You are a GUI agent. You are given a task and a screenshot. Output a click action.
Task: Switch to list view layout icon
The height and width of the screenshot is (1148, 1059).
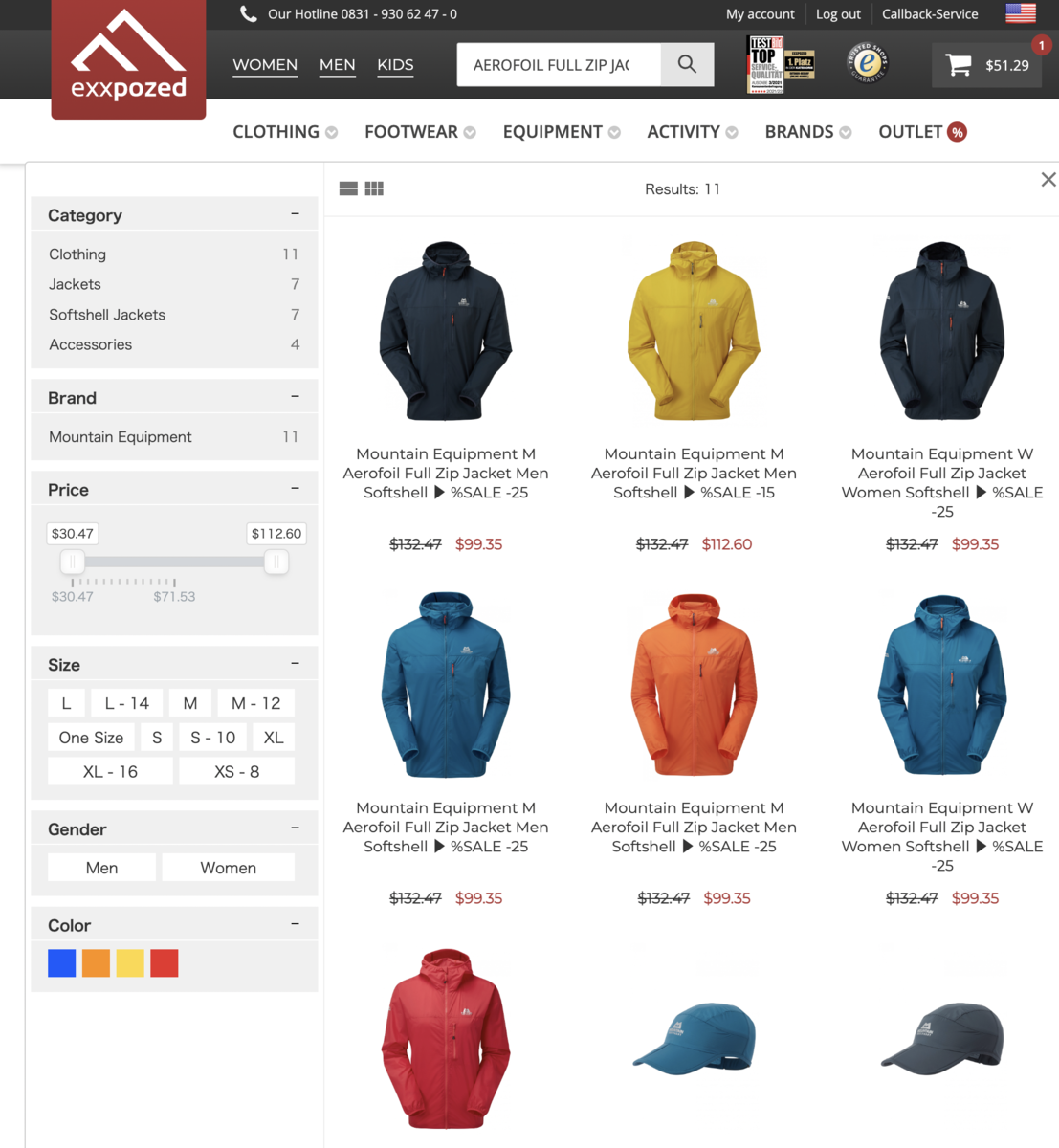pos(348,188)
